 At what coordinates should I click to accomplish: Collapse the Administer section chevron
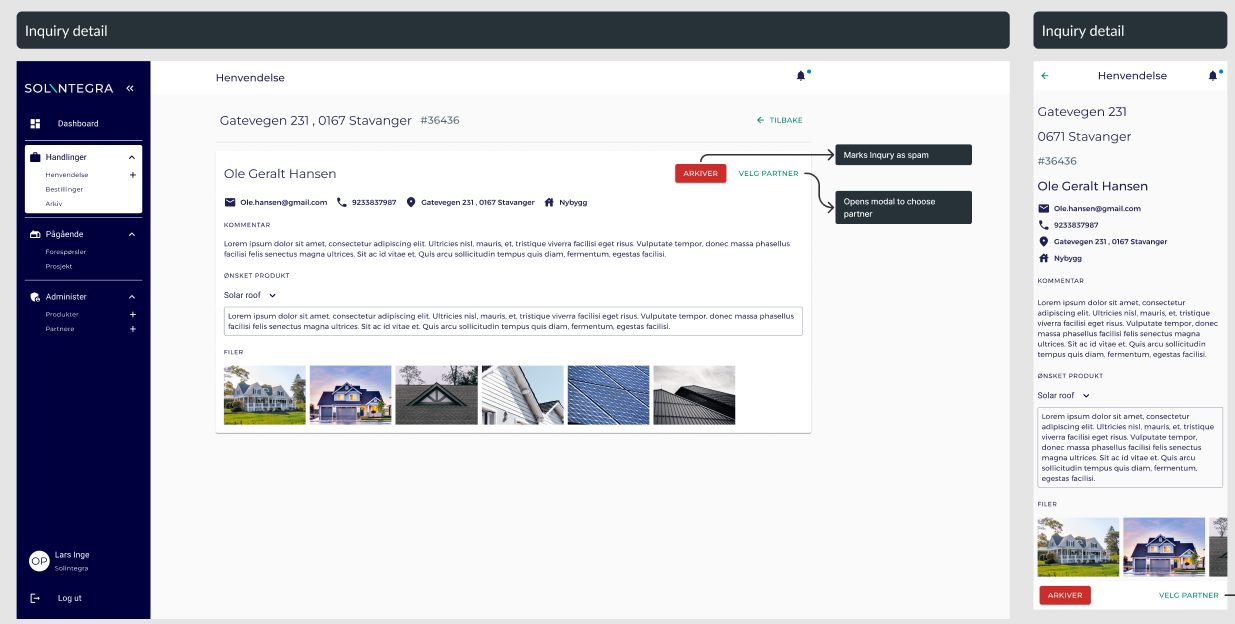click(x=132, y=297)
